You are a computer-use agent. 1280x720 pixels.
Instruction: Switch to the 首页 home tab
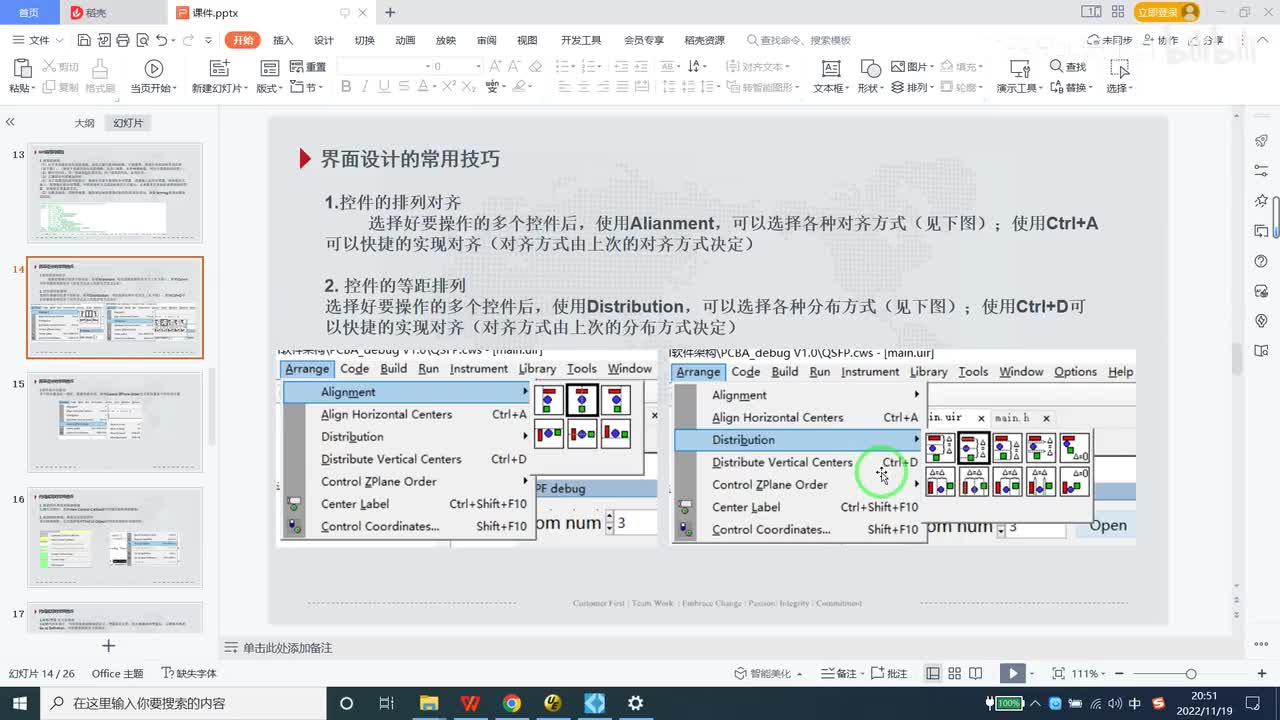click(29, 13)
